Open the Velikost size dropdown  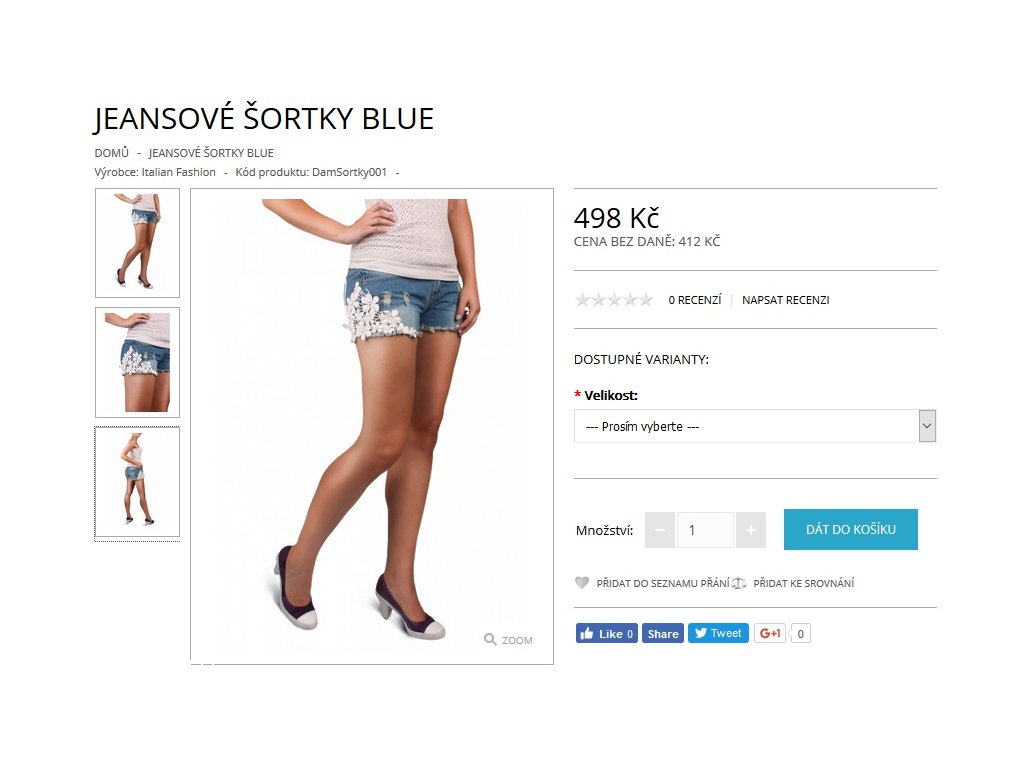point(755,426)
